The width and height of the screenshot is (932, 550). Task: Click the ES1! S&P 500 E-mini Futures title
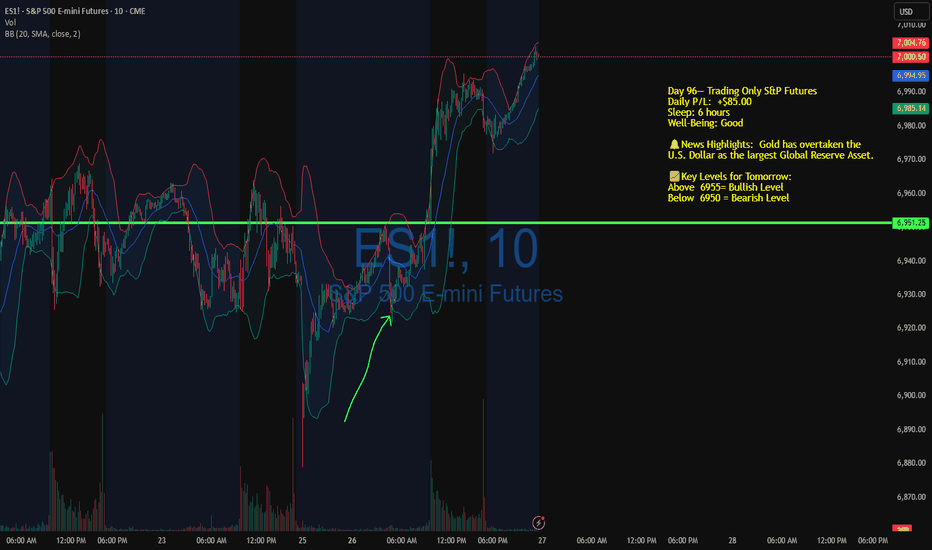75,11
